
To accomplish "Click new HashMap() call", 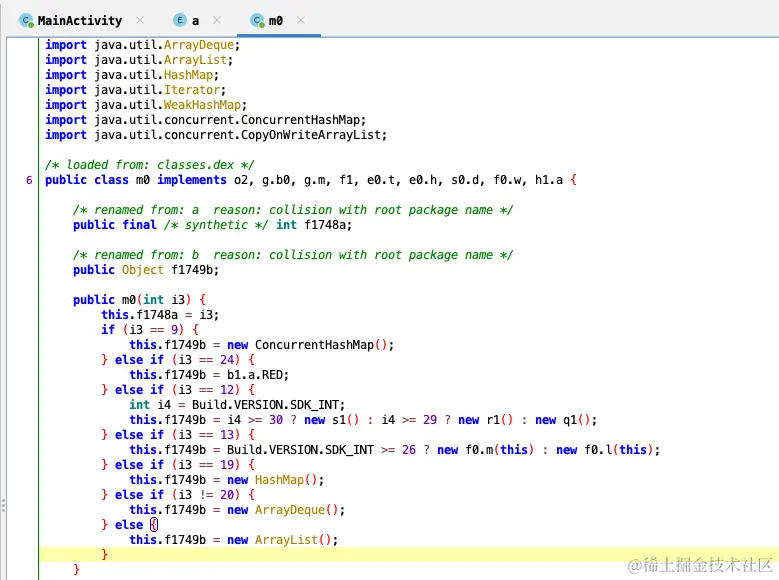I will (x=272, y=480).
